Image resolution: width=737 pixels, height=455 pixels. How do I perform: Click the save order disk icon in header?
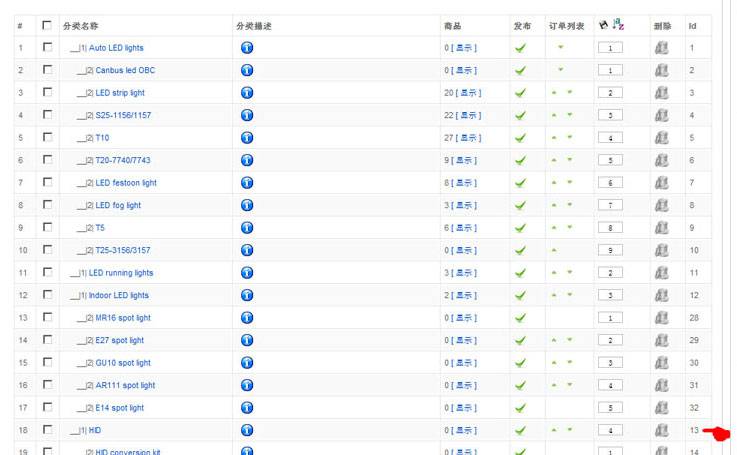(x=603, y=25)
